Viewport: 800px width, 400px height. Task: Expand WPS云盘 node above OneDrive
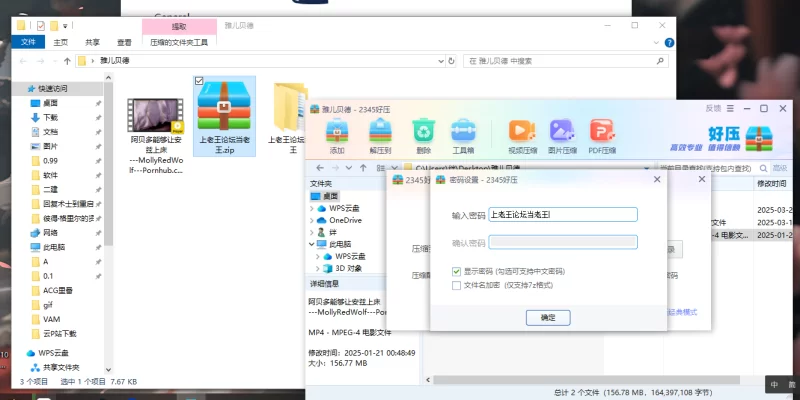point(312,208)
